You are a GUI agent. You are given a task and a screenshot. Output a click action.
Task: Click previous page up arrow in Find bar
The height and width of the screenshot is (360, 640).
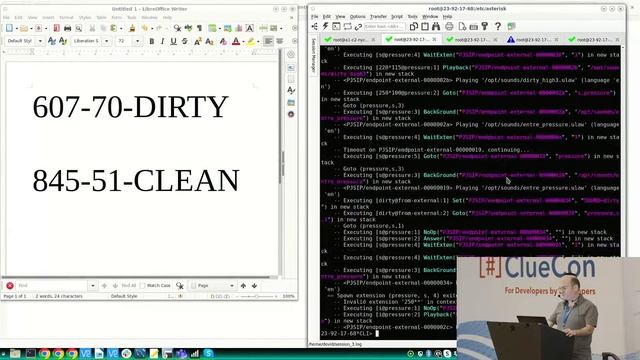coord(243,286)
